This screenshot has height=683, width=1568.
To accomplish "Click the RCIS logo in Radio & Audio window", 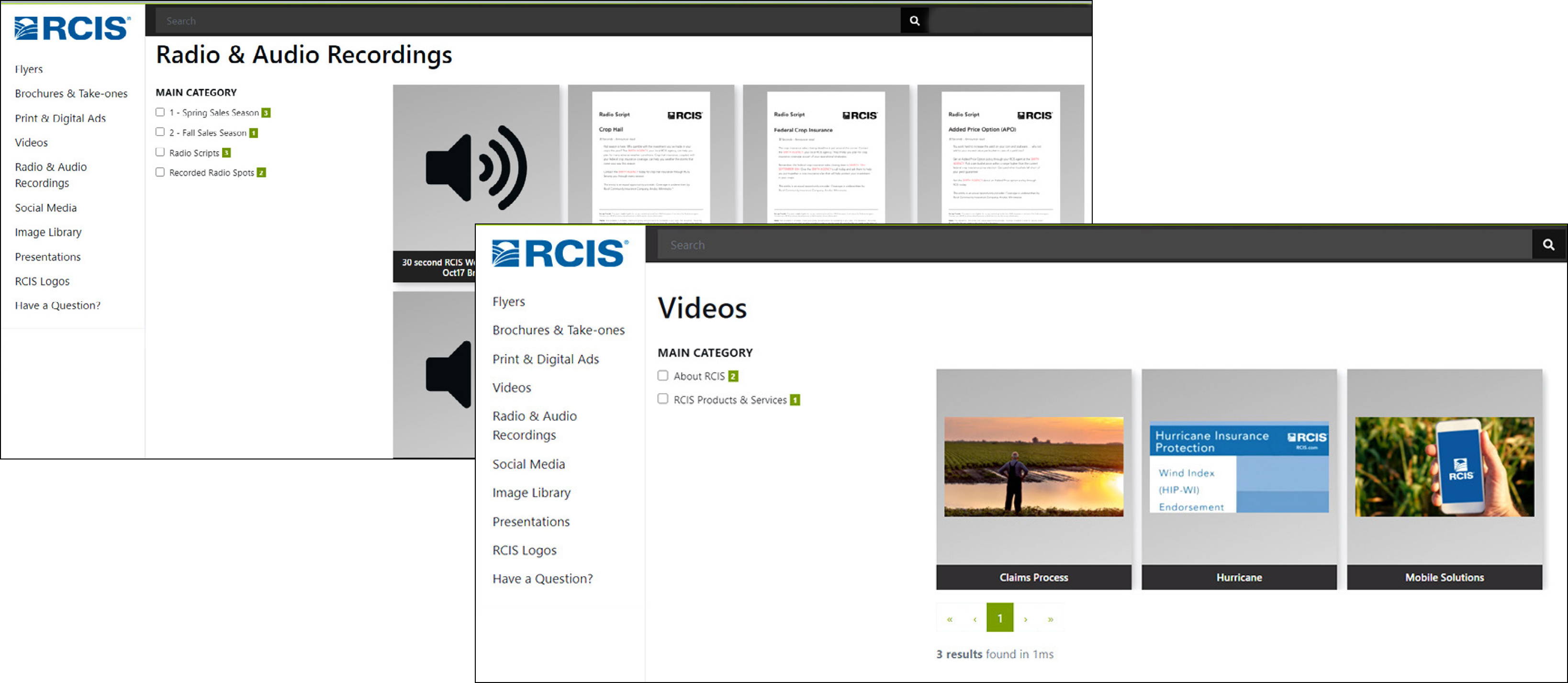I will pos(72,28).
